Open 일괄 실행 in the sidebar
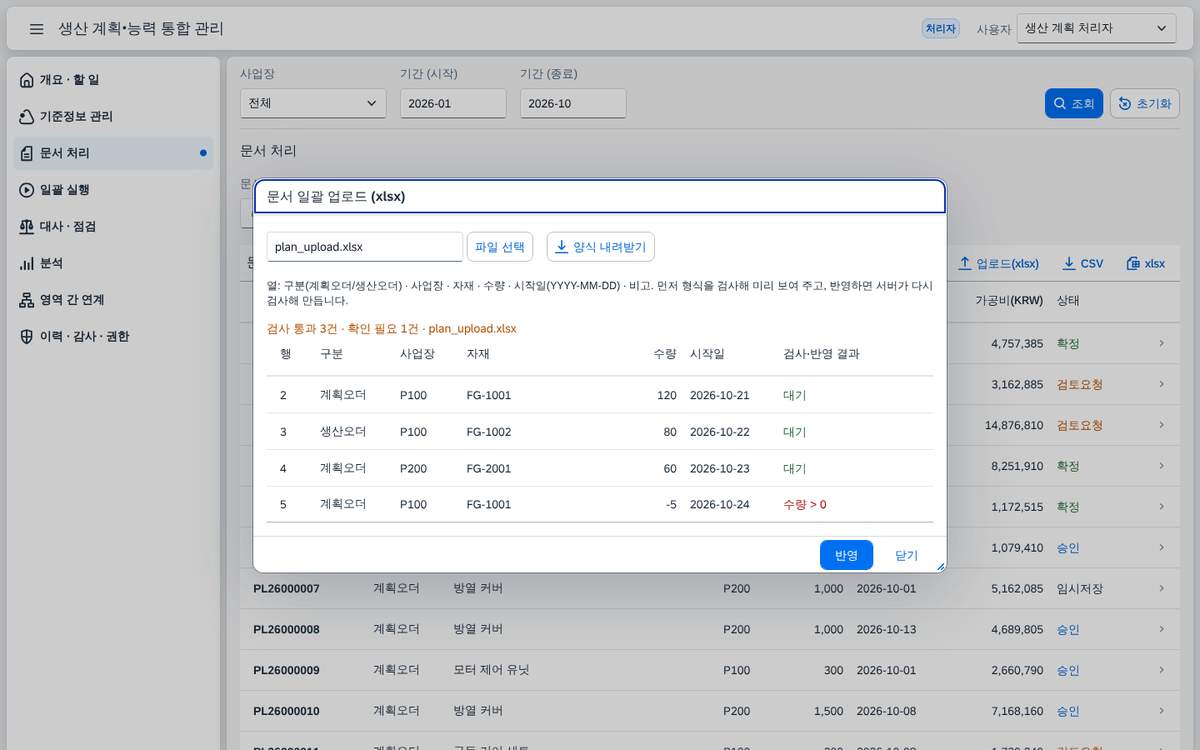 [x=115, y=190]
